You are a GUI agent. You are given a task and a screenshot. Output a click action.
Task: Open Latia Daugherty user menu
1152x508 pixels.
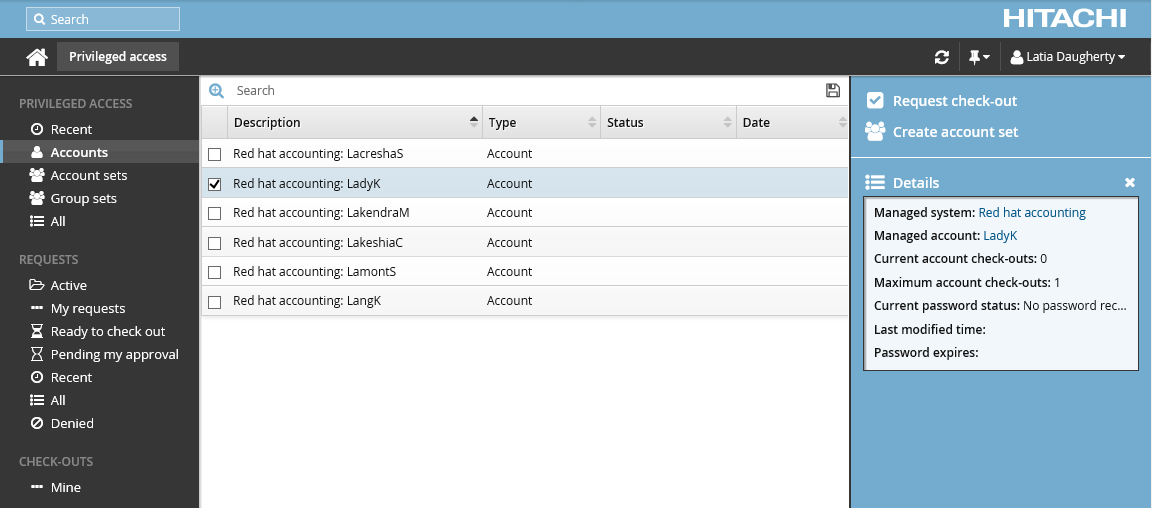click(x=1067, y=57)
